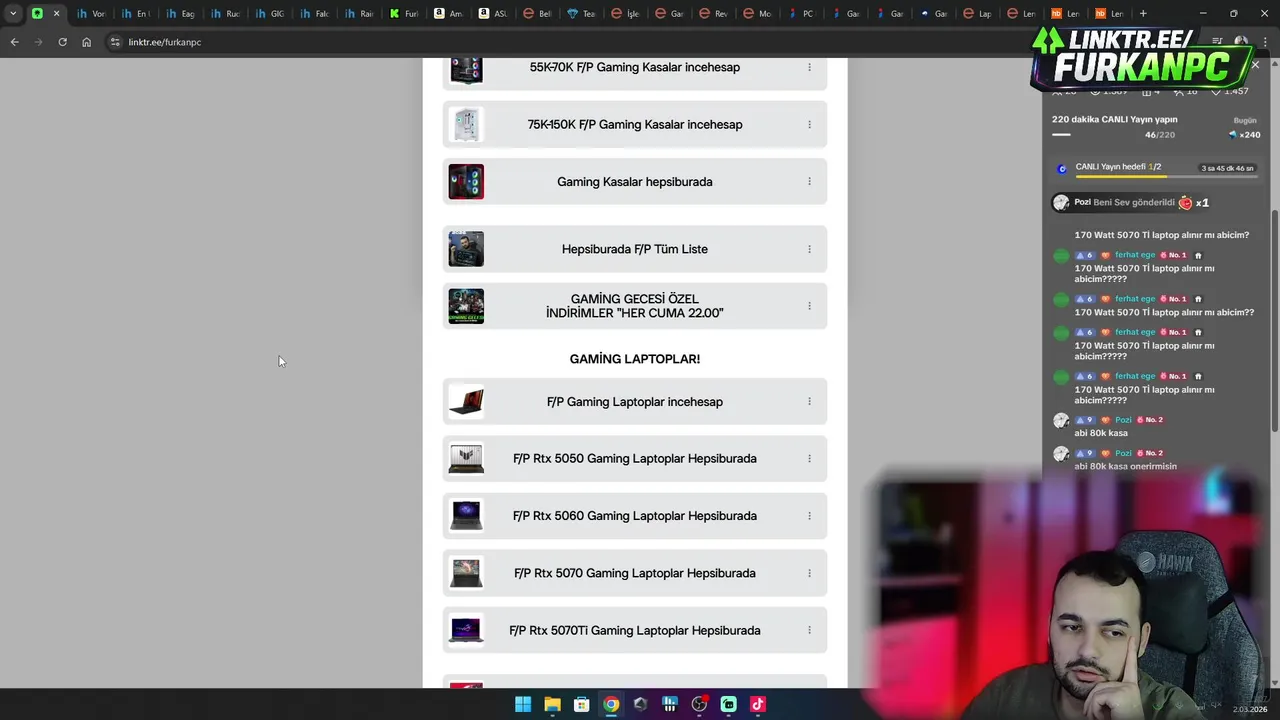Image resolution: width=1280 pixels, height=720 pixels.
Task: Open Pozi Beni Sev gift notification
Action: click(1131, 203)
